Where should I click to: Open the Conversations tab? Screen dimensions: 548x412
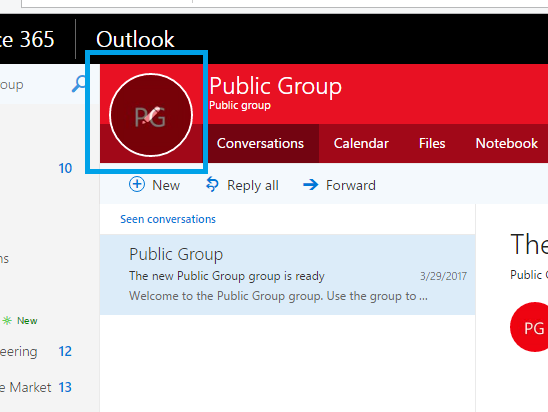(x=260, y=143)
